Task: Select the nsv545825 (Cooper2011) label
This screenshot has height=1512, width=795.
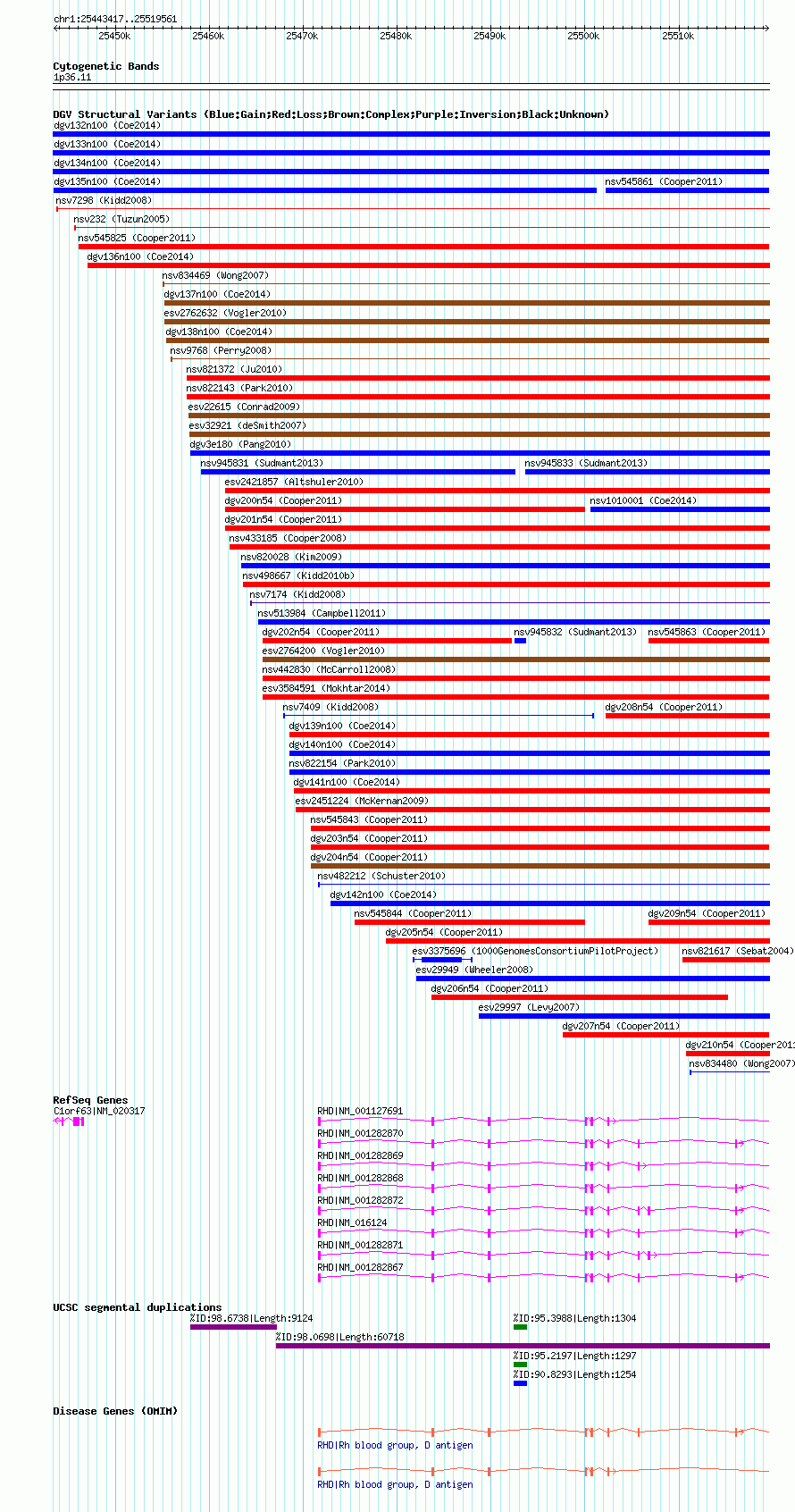Action: point(137,238)
